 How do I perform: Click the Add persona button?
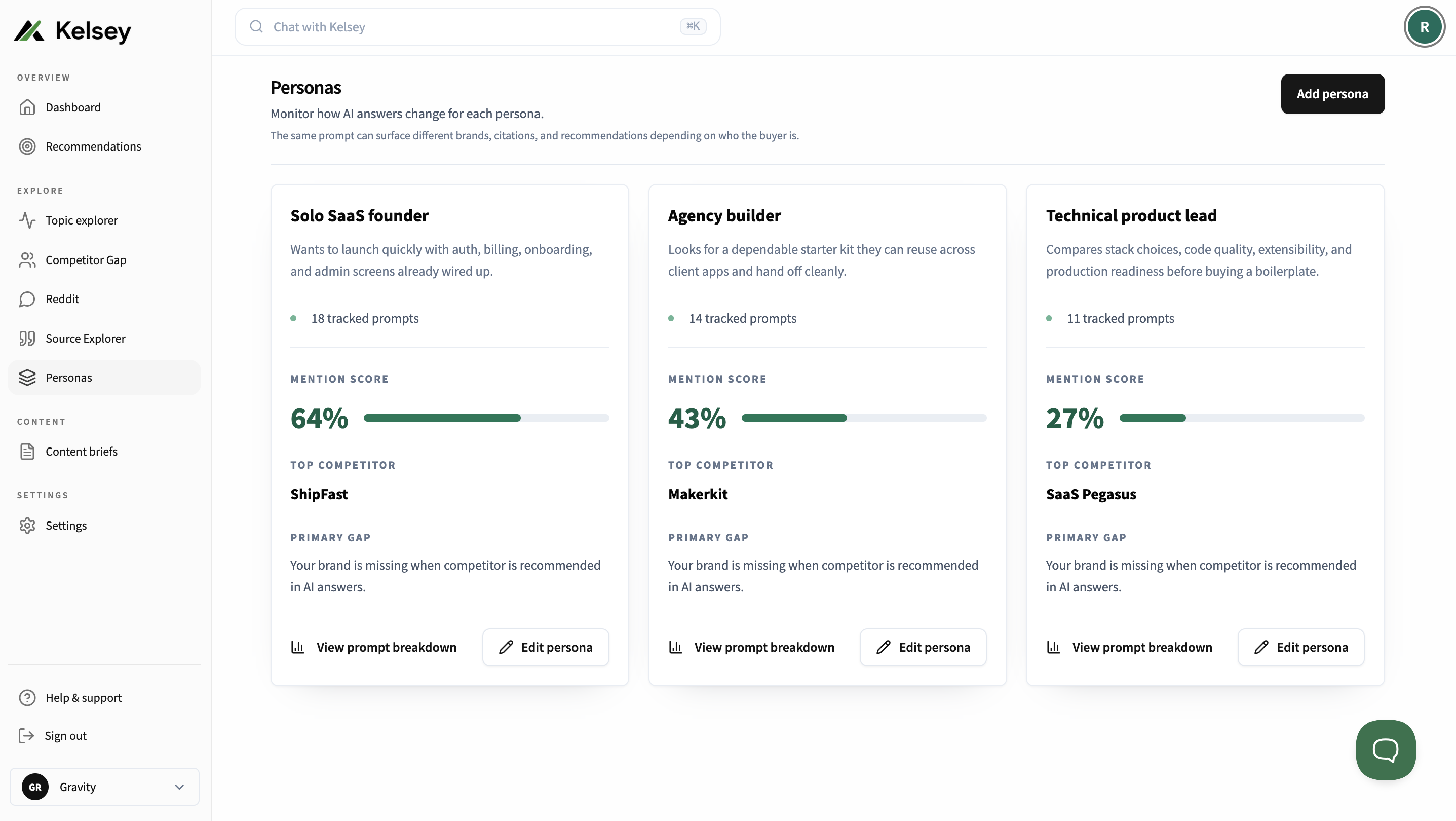point(1333,94)
